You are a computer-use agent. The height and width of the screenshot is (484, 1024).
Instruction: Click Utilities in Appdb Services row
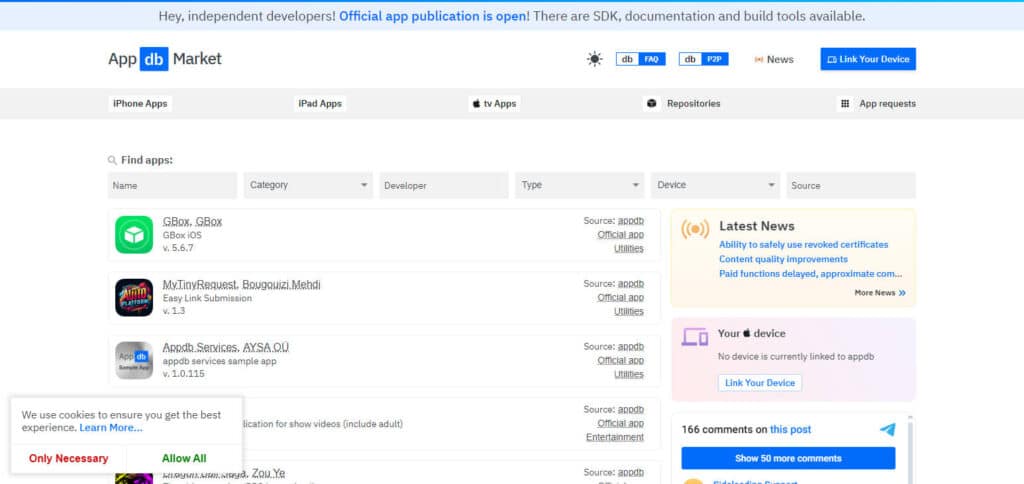(629, 374)
